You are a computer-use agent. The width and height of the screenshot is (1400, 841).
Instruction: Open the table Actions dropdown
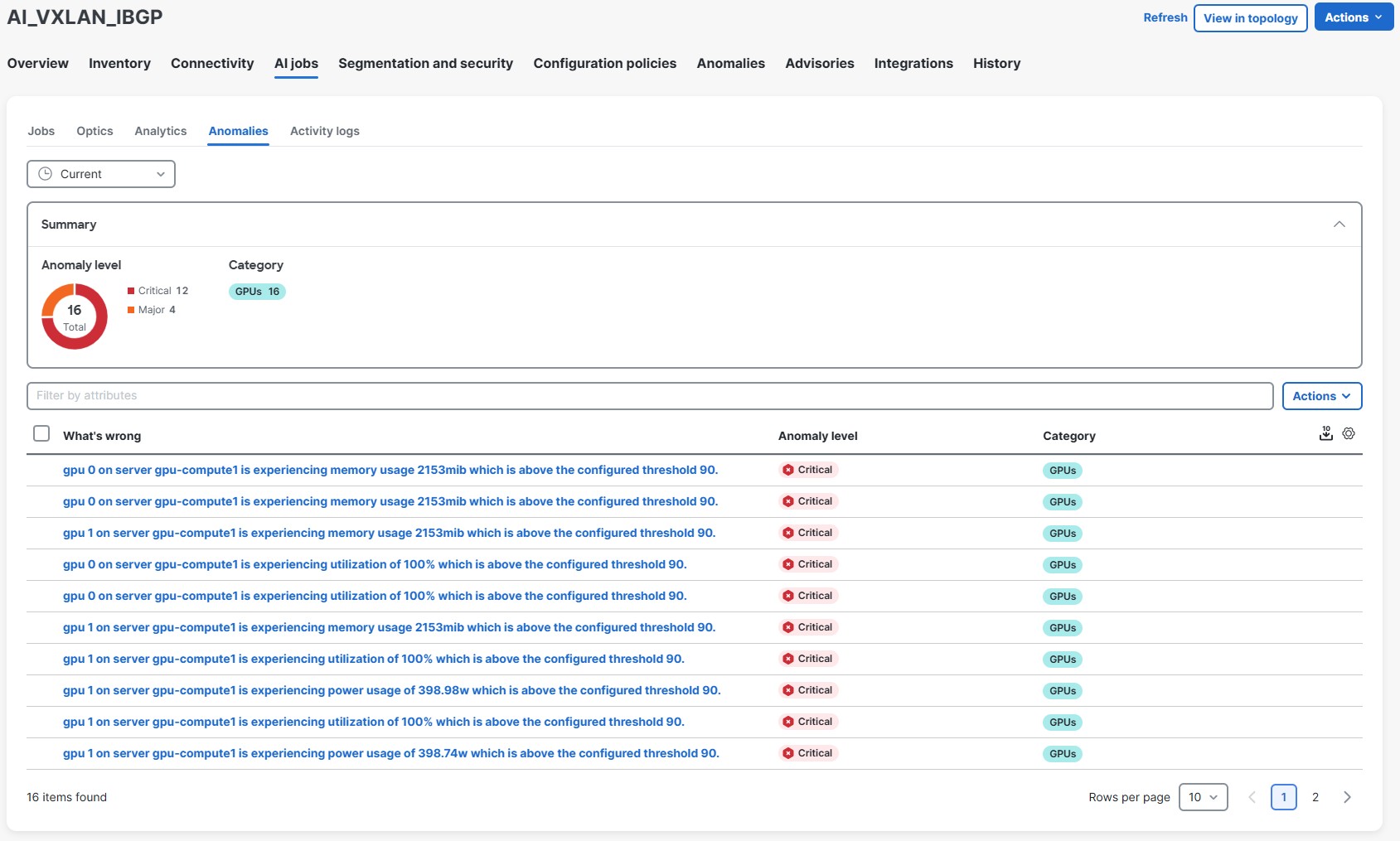(x=1321, y=396)
